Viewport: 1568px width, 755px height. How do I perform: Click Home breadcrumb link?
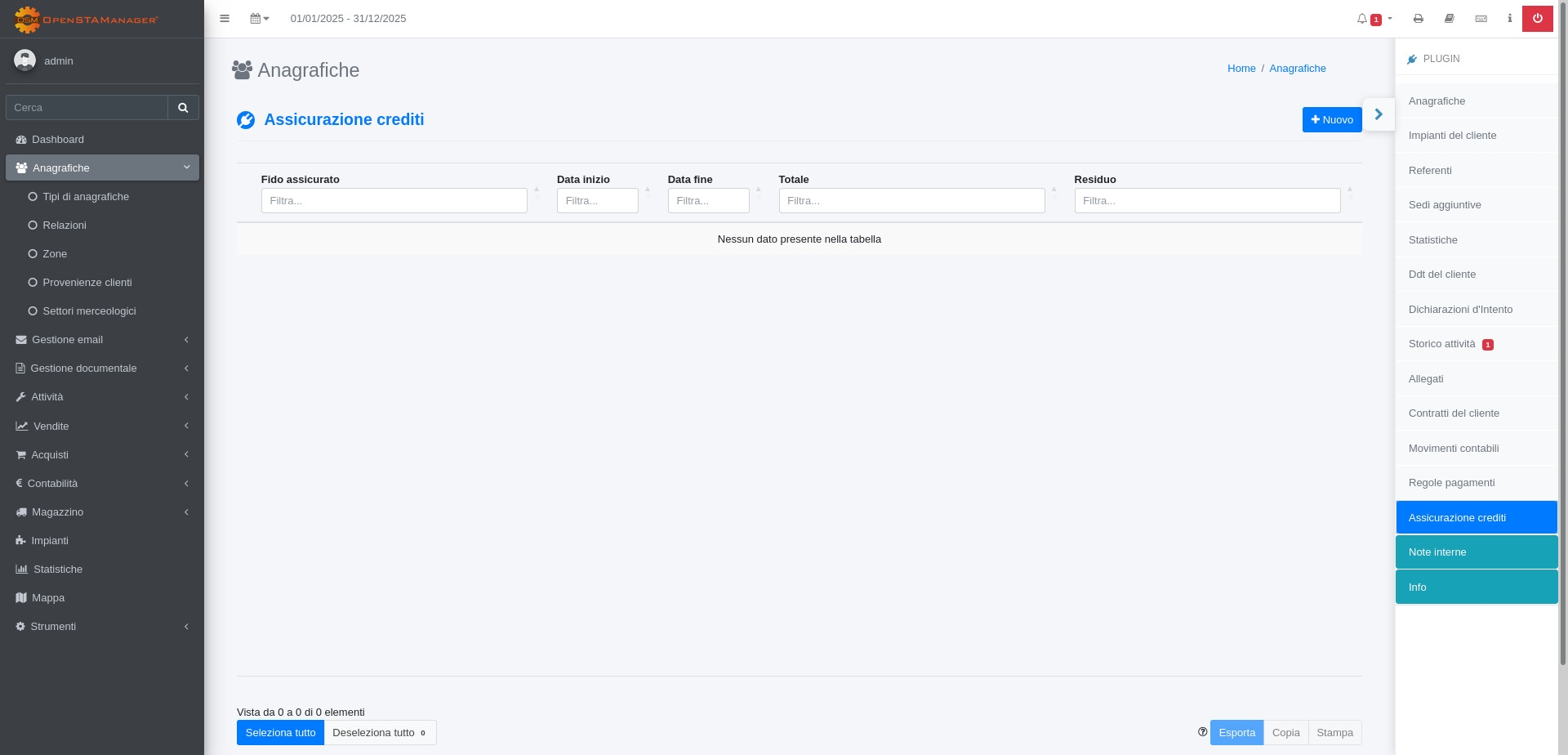point(1241,69)
